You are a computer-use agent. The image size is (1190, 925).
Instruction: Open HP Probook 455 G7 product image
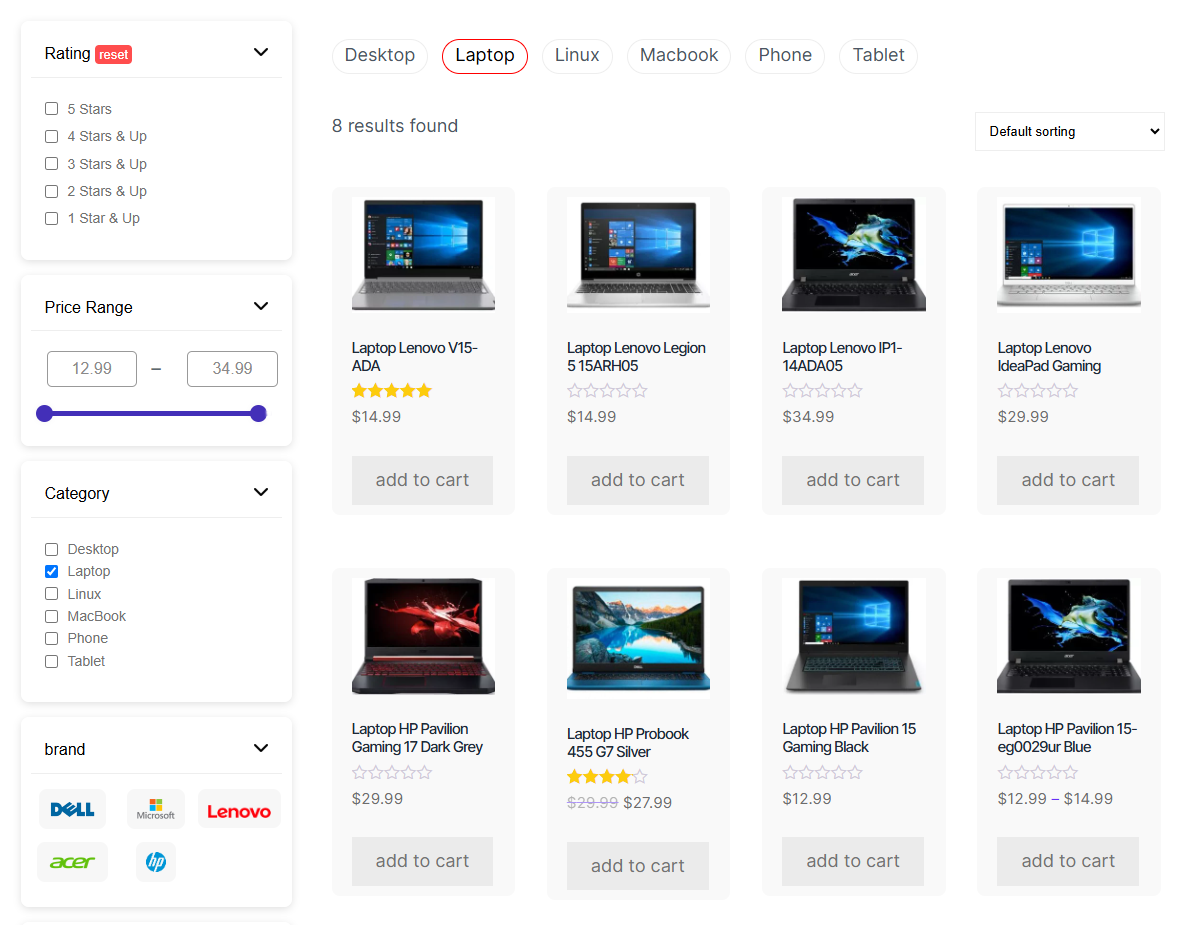coord(638,639)
